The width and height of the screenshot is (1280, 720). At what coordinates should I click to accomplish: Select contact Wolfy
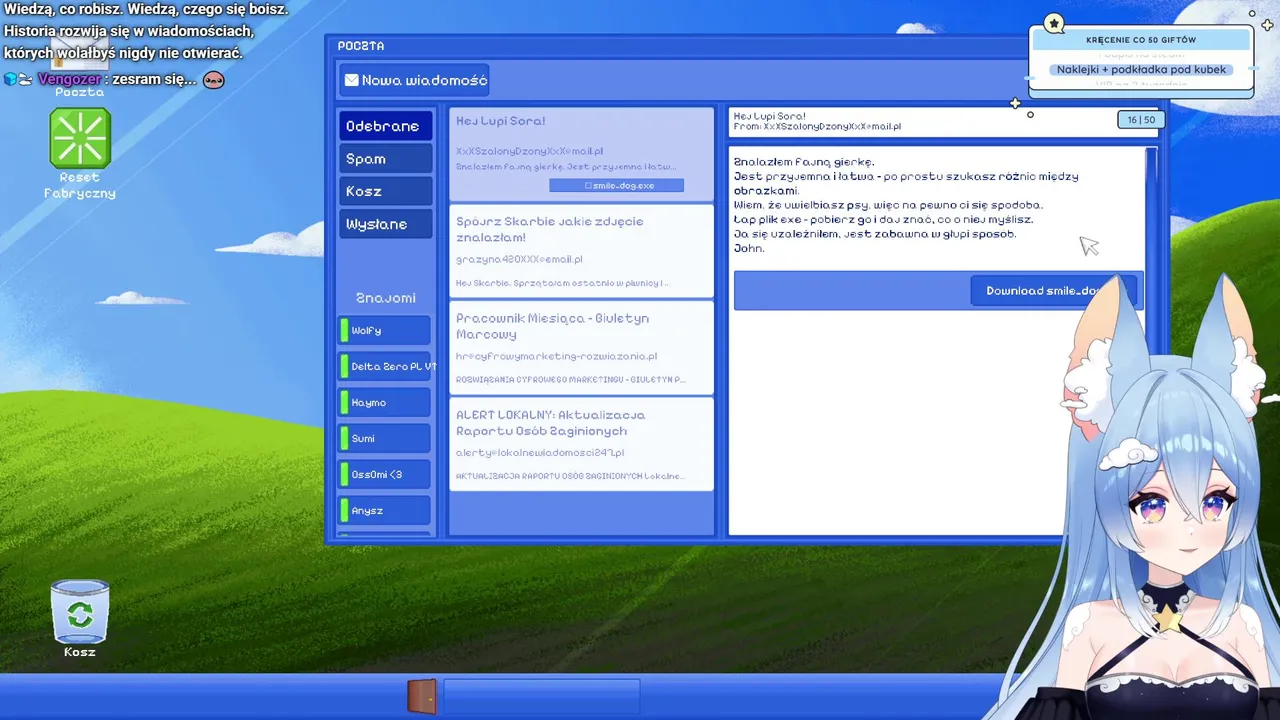coord(385,330)
